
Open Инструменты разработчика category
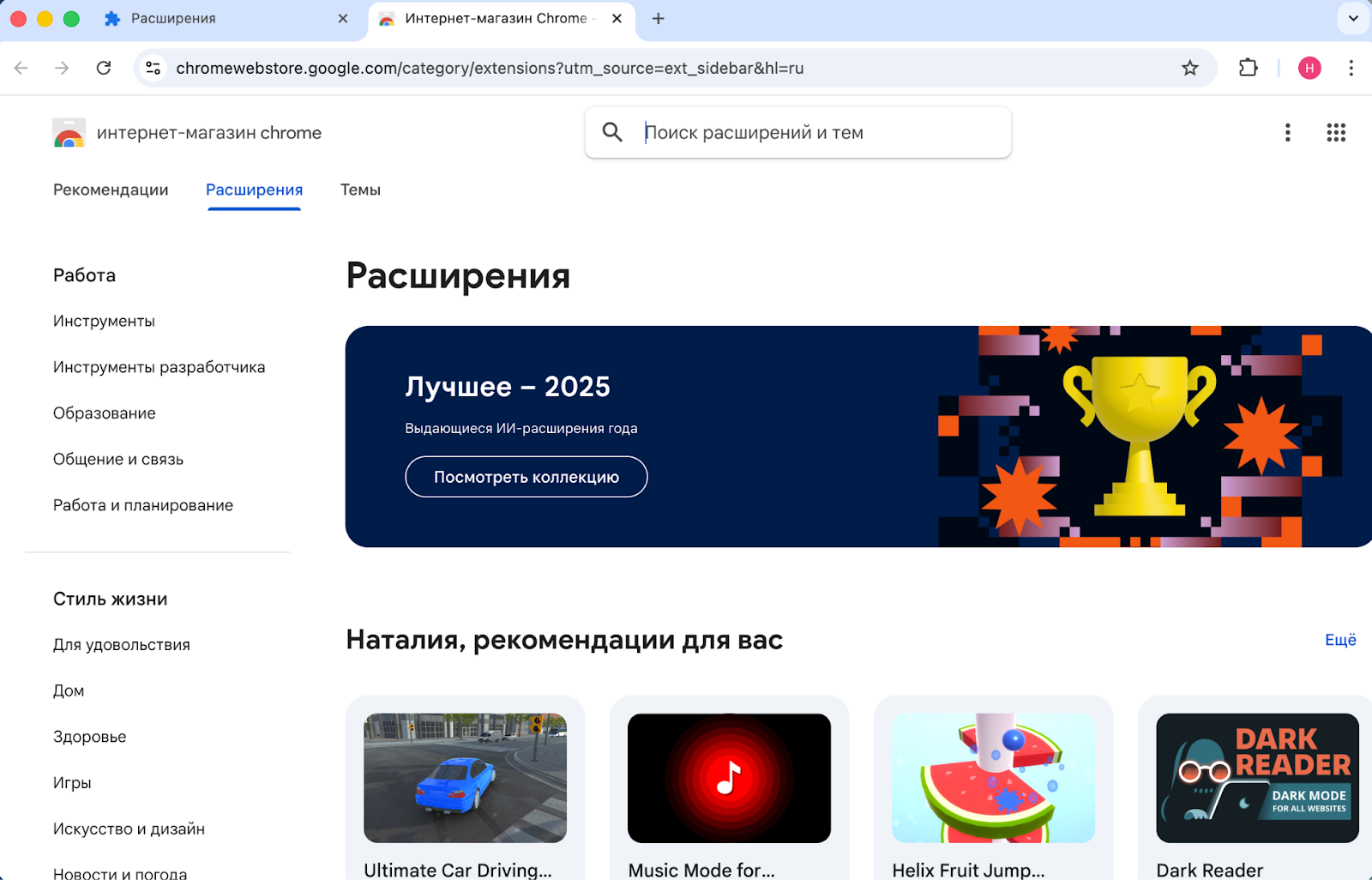[x=159, y=367]
